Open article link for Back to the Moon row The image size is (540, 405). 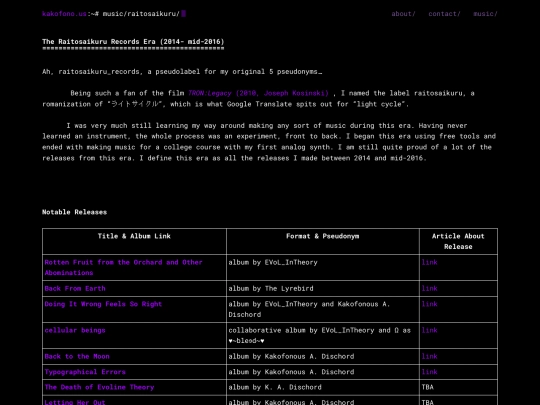pyautogui.click(x=429, y=356)
